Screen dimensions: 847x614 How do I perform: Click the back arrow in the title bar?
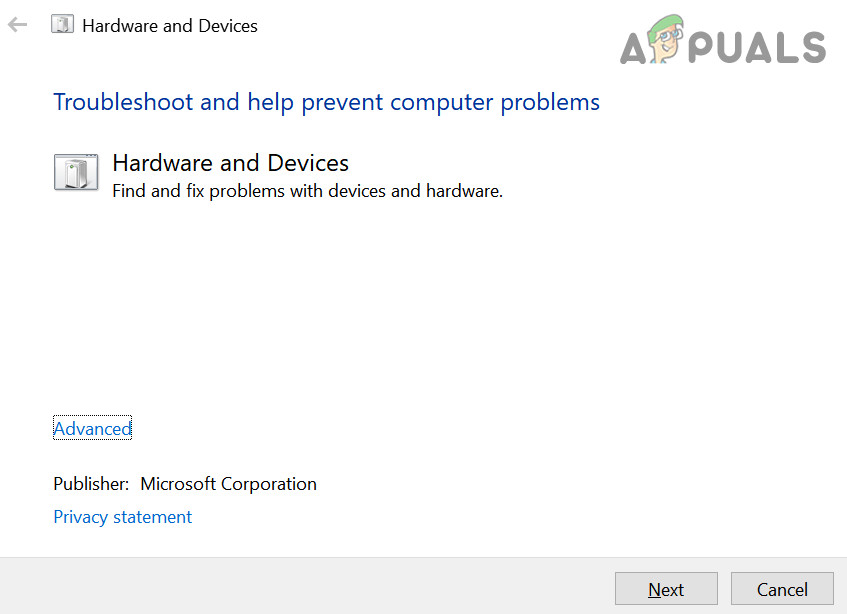click(17, 25)
